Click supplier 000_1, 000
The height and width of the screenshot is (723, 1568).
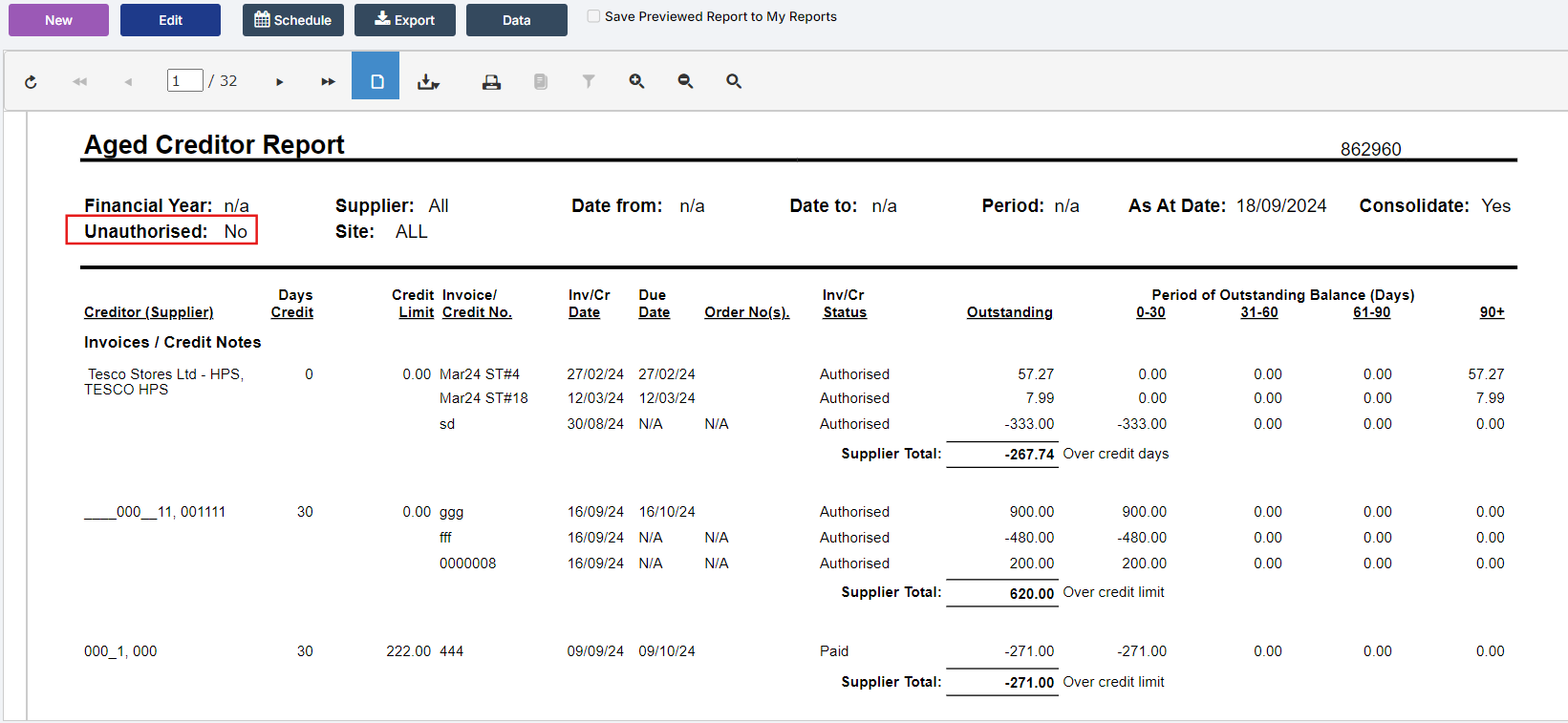(x=120, y=651)
